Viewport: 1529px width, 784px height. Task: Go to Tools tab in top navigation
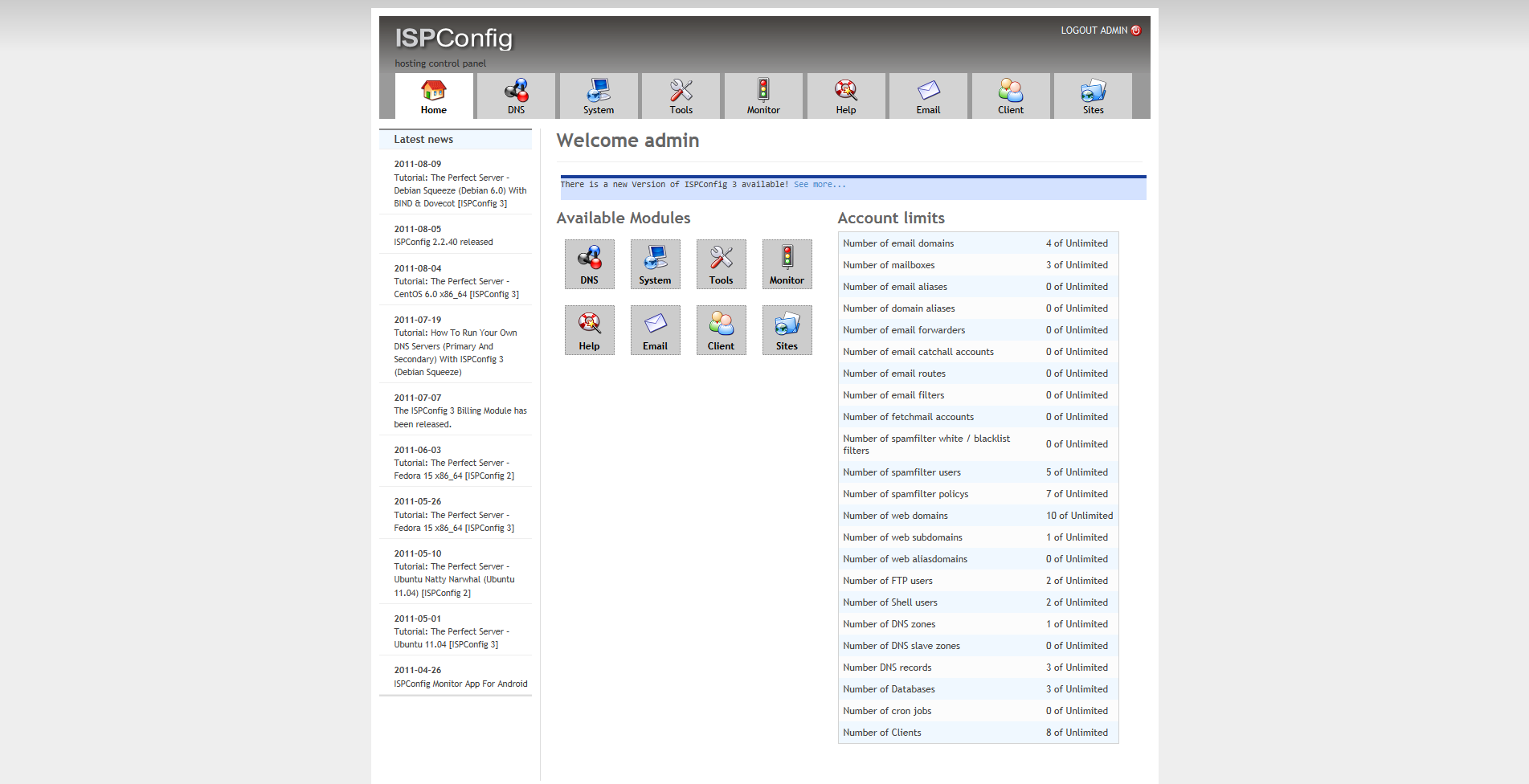[x=681, y=96]
